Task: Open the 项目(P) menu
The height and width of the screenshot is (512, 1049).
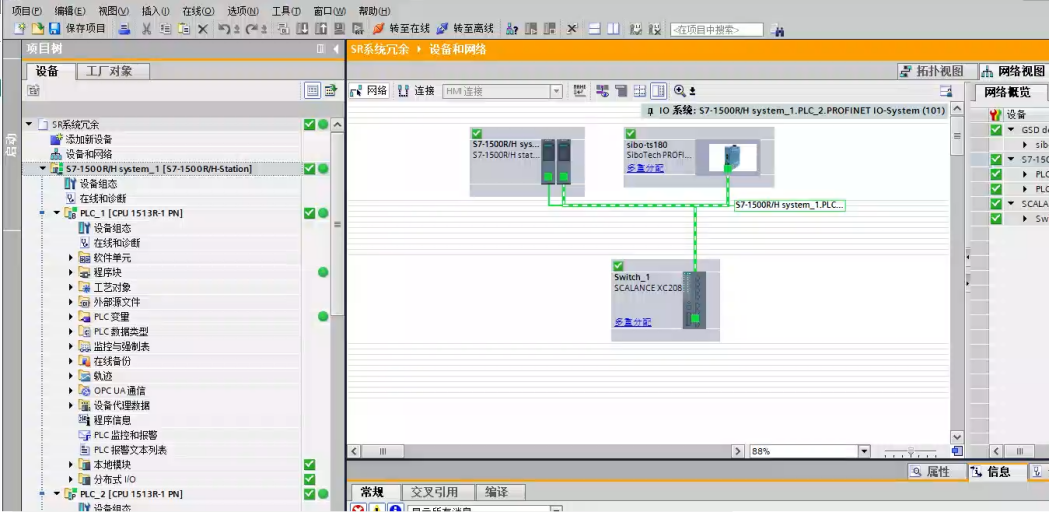Action: (27, 11)
